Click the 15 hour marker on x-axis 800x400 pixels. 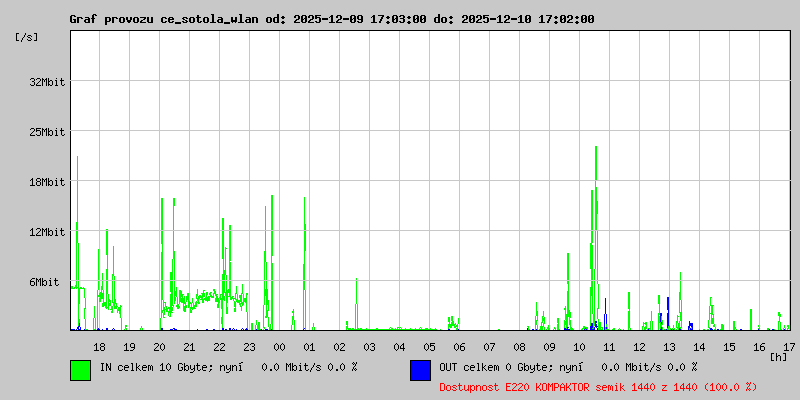tap(729, 346)
